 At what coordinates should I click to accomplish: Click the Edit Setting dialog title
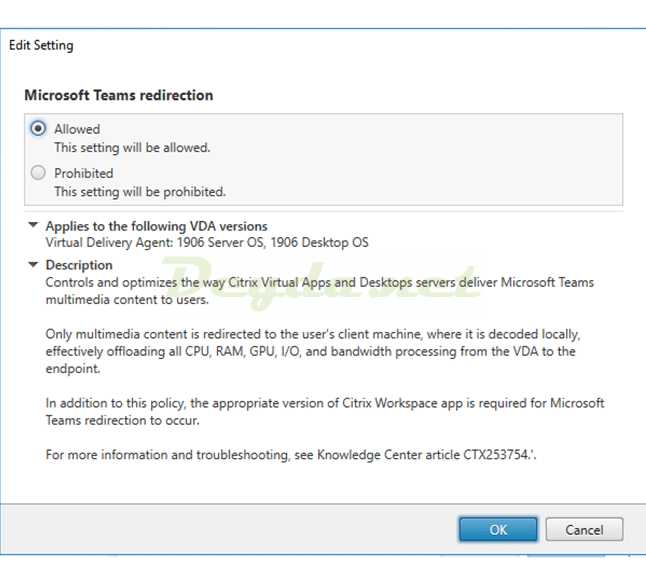[41, 45]
